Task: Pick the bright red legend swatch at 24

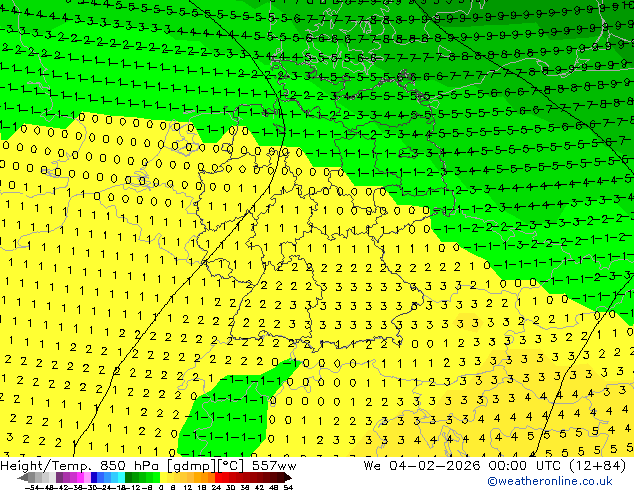Action: (x=218, y=478)
